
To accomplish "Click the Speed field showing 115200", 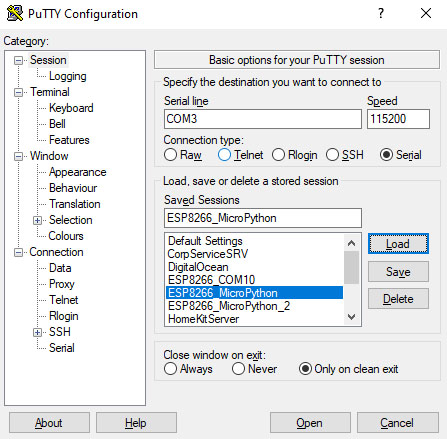I will point(398,119).
